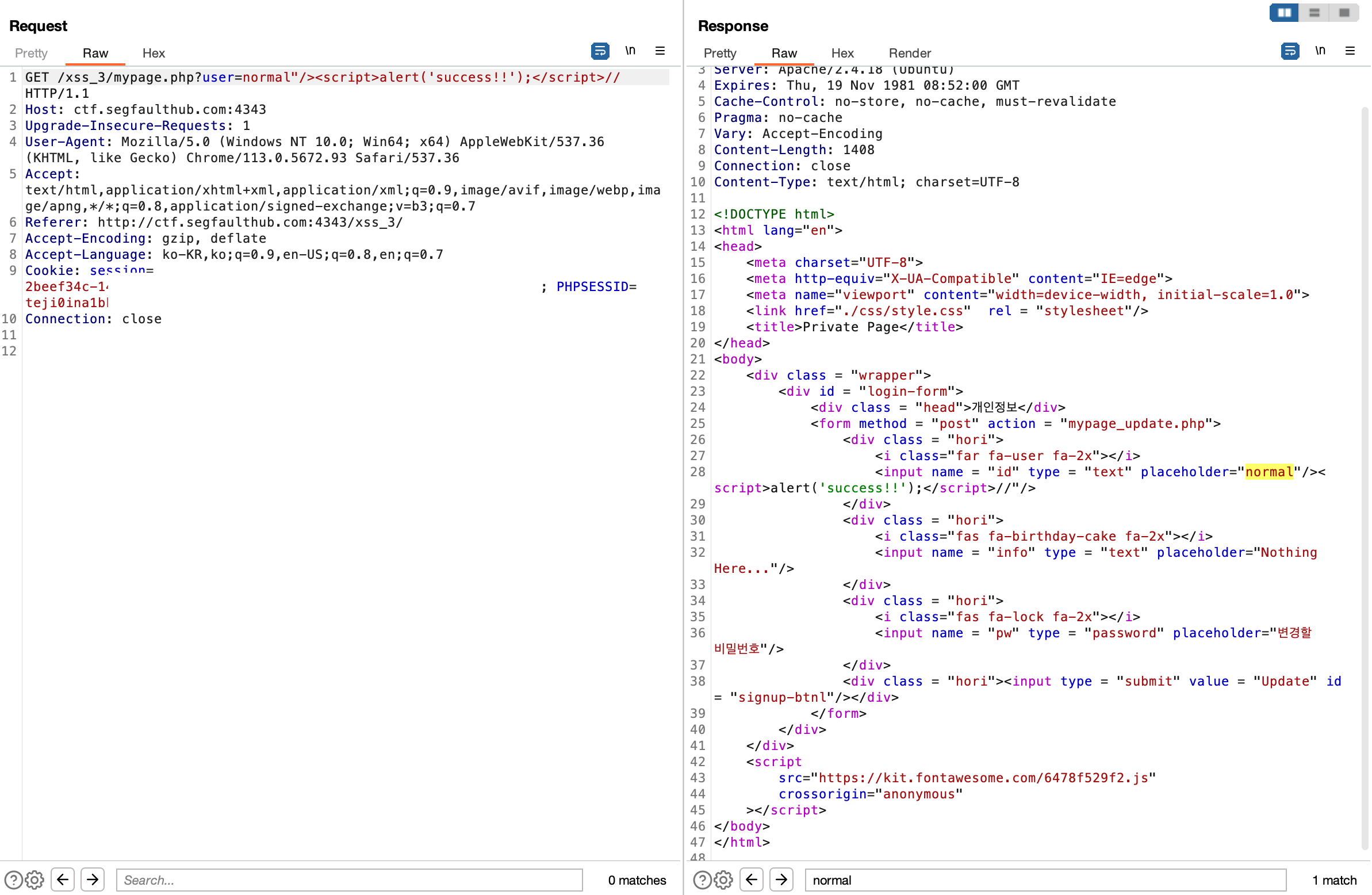Open Request search settings gear
The height and width of the screenshot is (895, 1372).
tap(35, 880)
